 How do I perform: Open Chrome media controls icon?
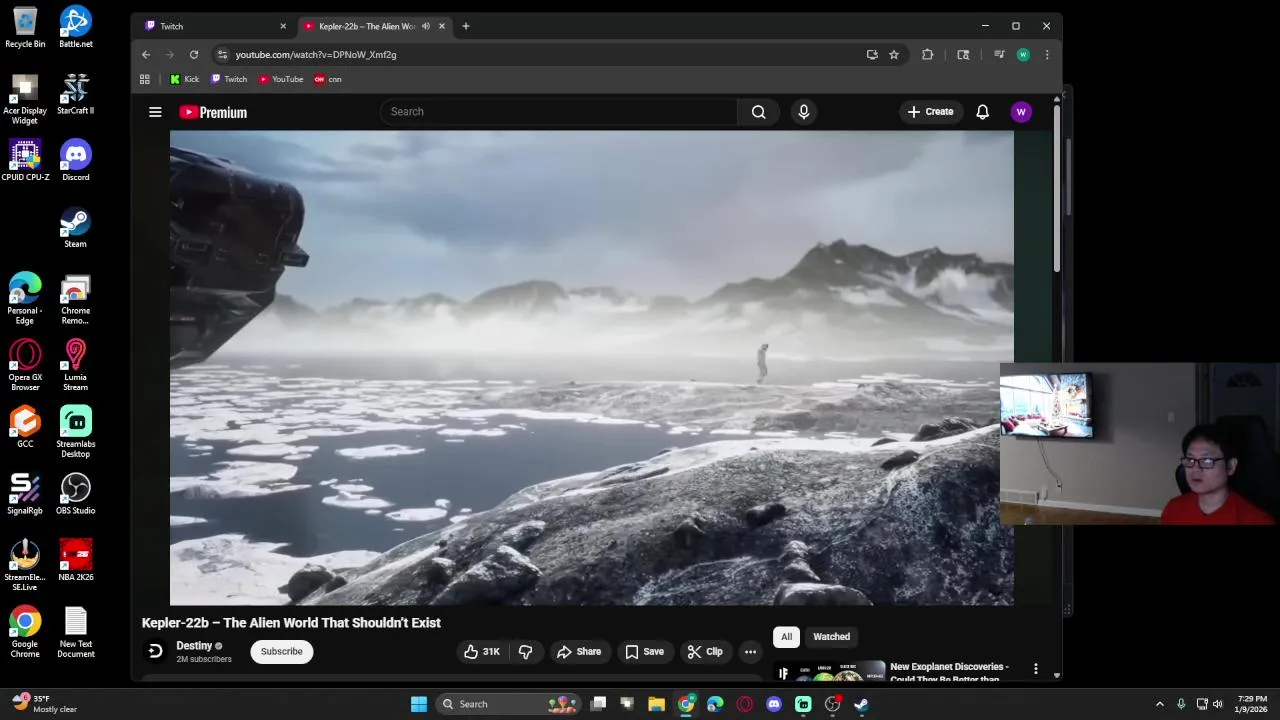(x=998, y=55)
